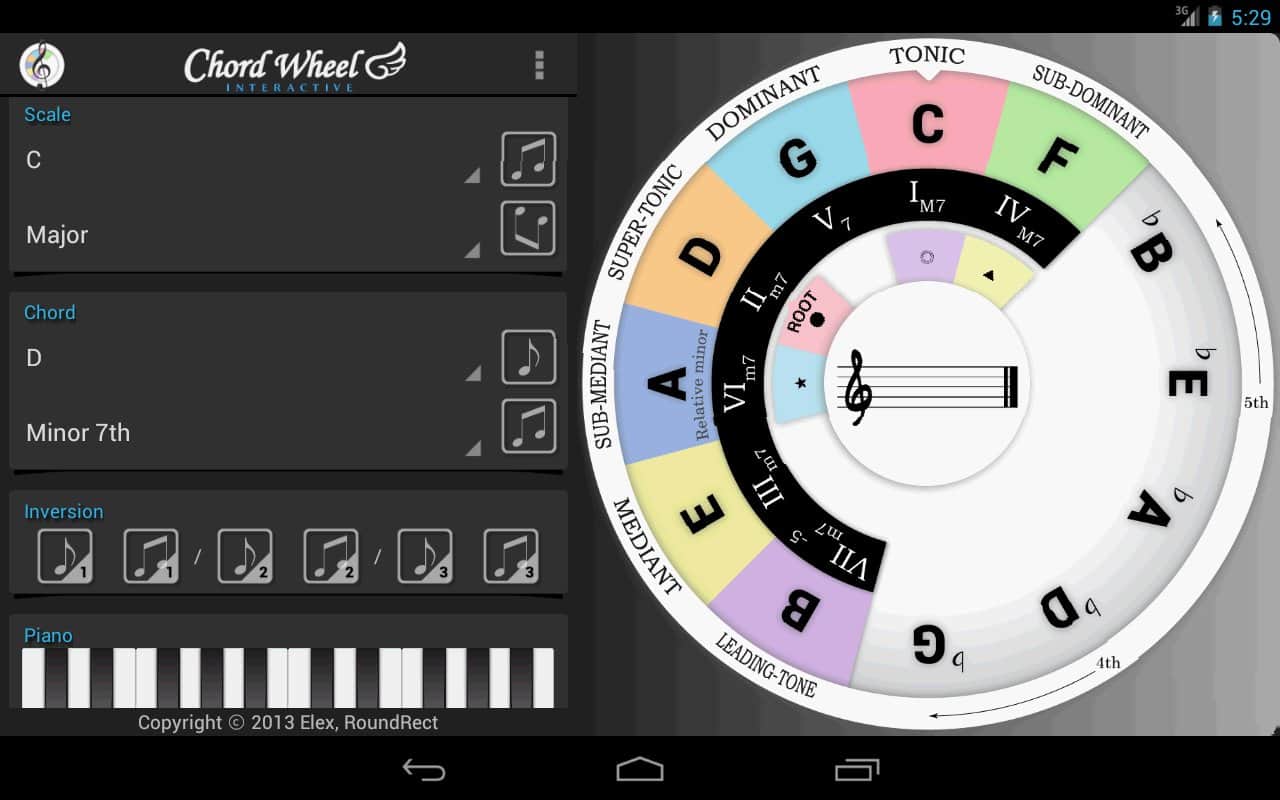Open the three-dot overflow menu
This screenshot has width=1280, height=800.
coord(539,65)
